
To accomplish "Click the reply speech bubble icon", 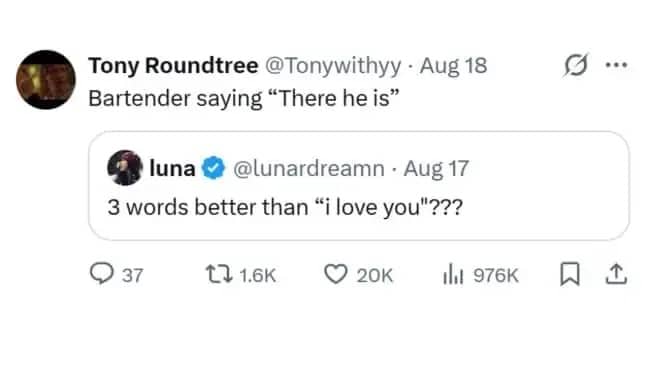I will coord(102,274).
